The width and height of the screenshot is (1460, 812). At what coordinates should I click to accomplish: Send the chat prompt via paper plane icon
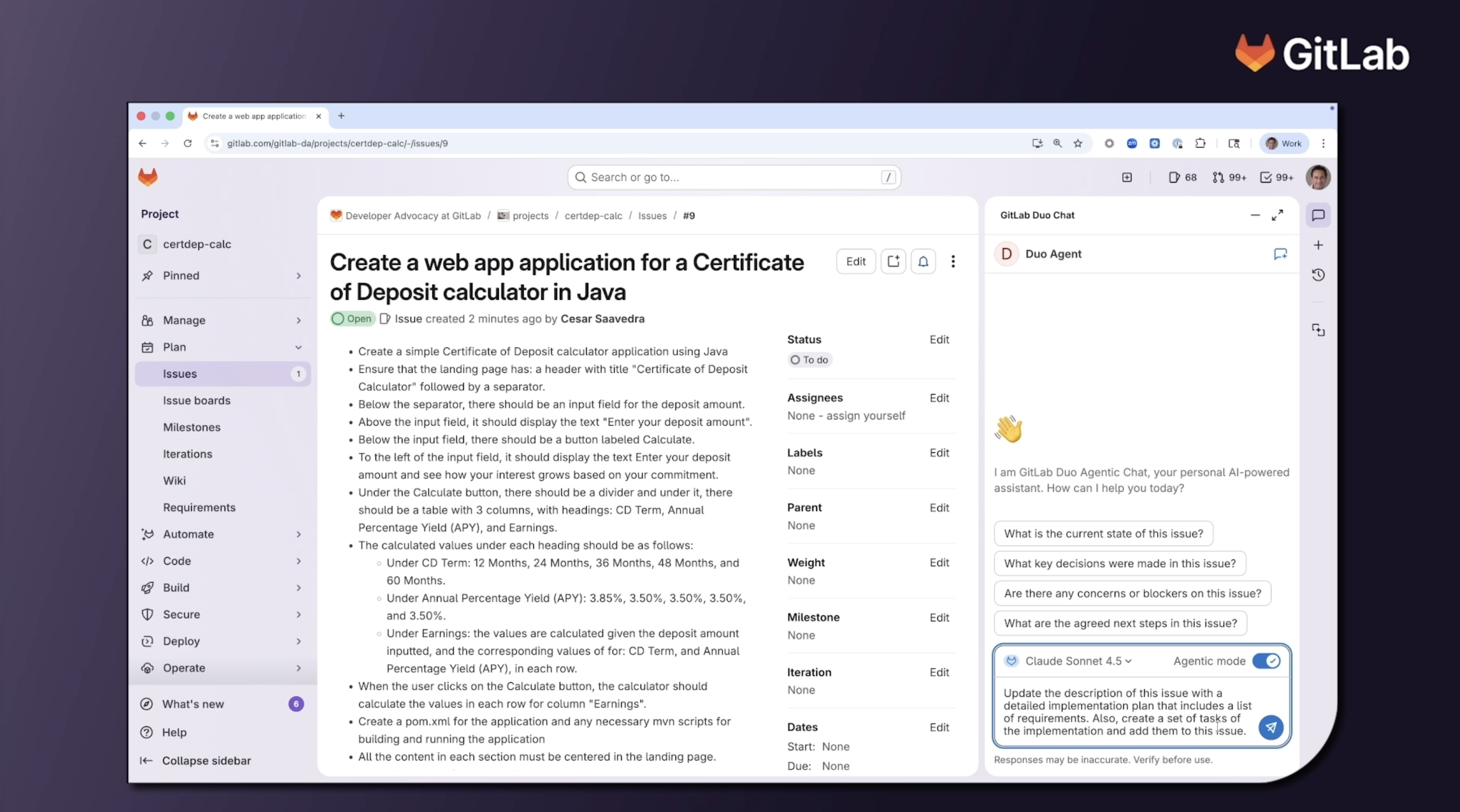(1271, 727)
